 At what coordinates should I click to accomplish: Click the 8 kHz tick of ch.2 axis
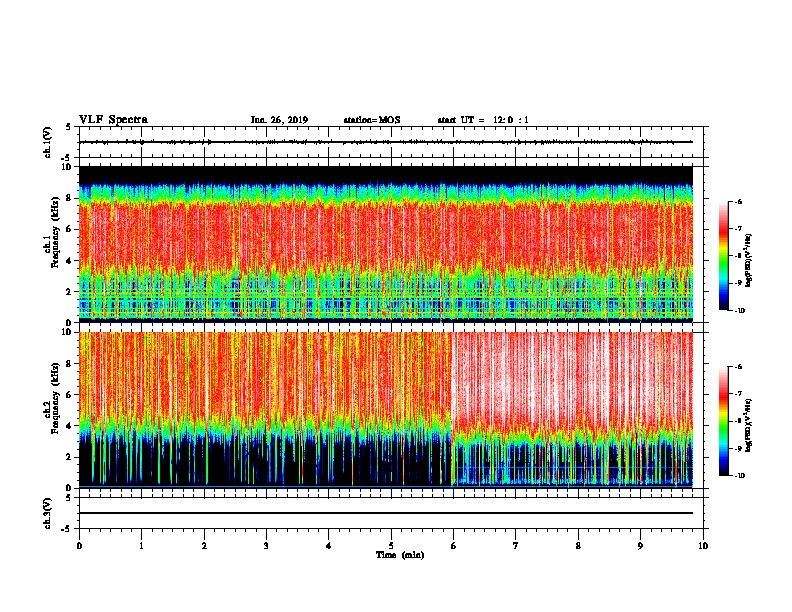coord(71,364)
